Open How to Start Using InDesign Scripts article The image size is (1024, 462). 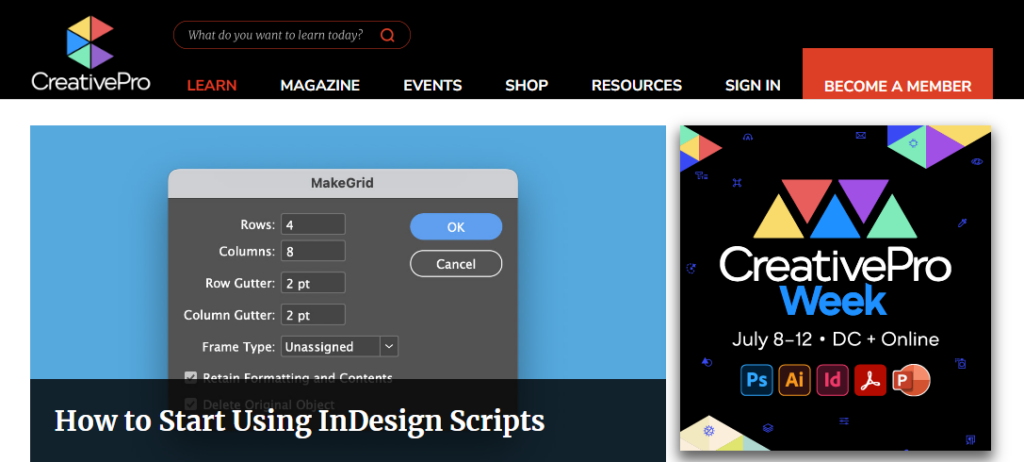(x=299, y=420)
